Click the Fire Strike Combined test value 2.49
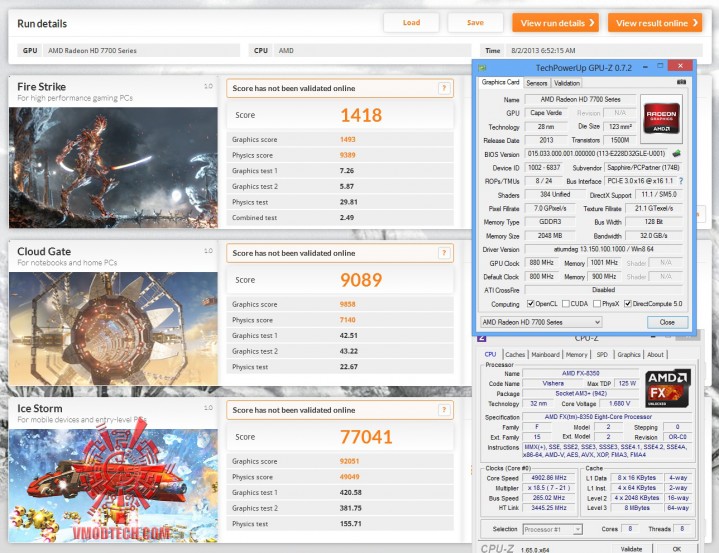 tap(347, 217)
